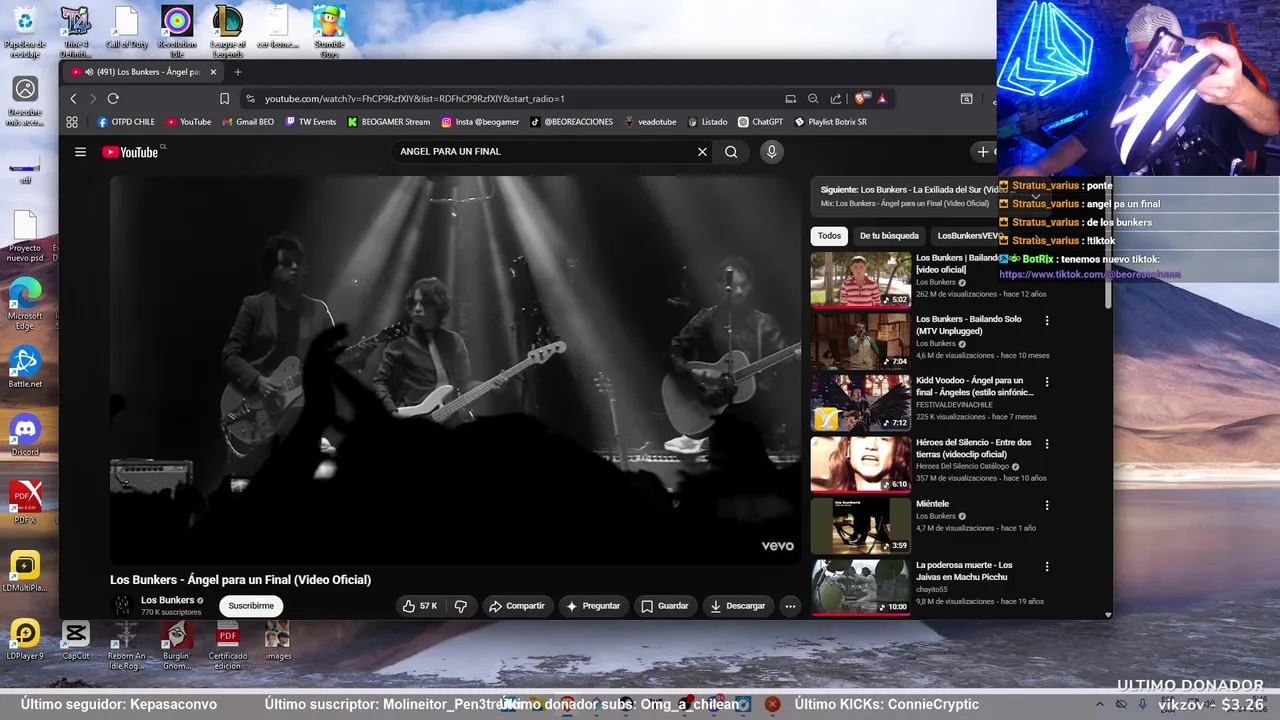
Task: Open options menu for Kidd Voodoo video
Action: pos(1047,382)
